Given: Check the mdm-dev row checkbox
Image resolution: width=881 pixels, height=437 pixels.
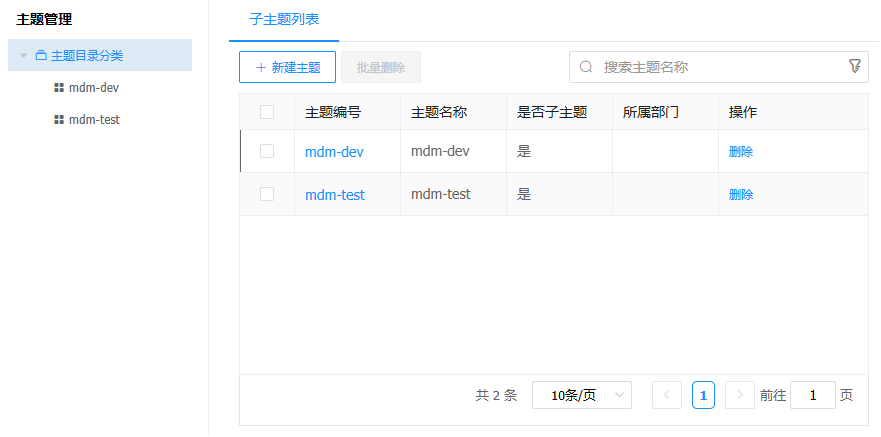Looking at the screenshot, I should [267, 151].
